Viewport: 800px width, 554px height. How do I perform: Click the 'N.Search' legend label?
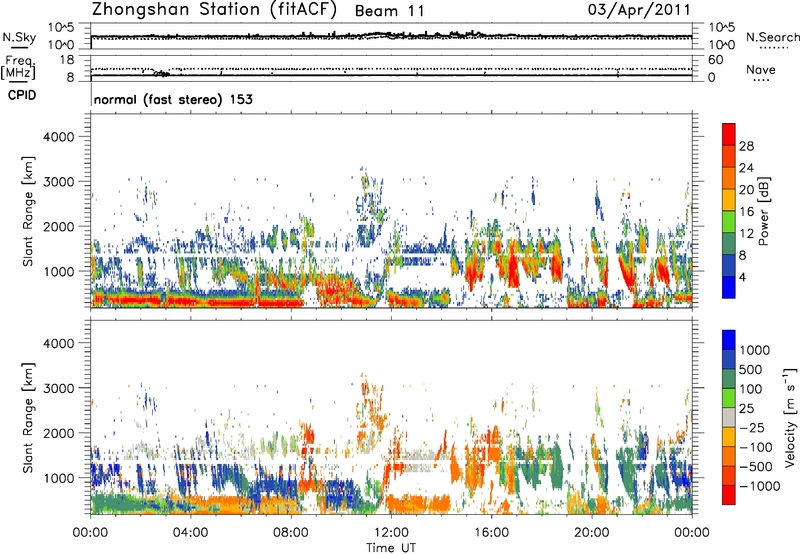tap(772, 37)
